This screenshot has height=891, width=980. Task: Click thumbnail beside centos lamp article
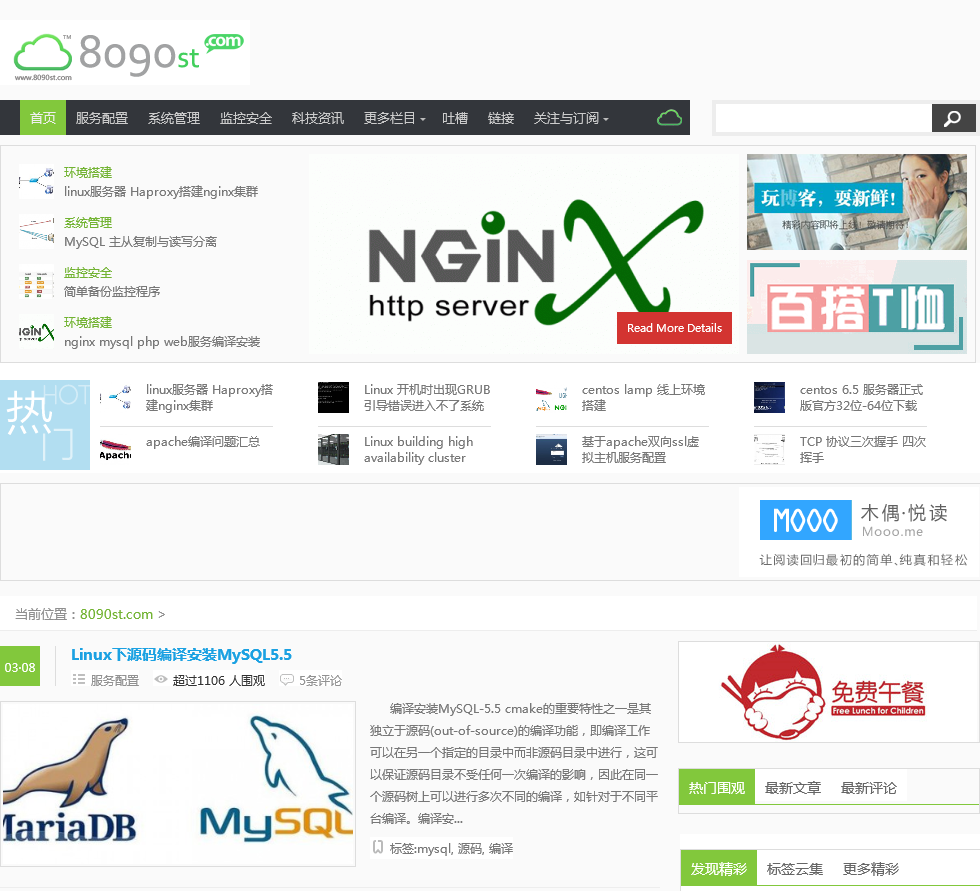pos(551,397)
